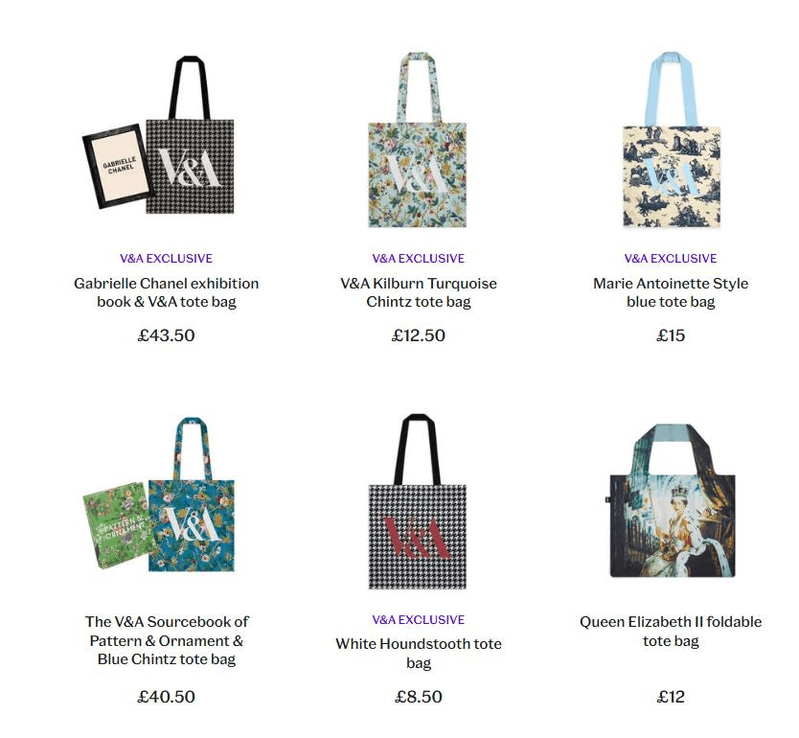Click the £12.50 price

[x=418, y=335]
